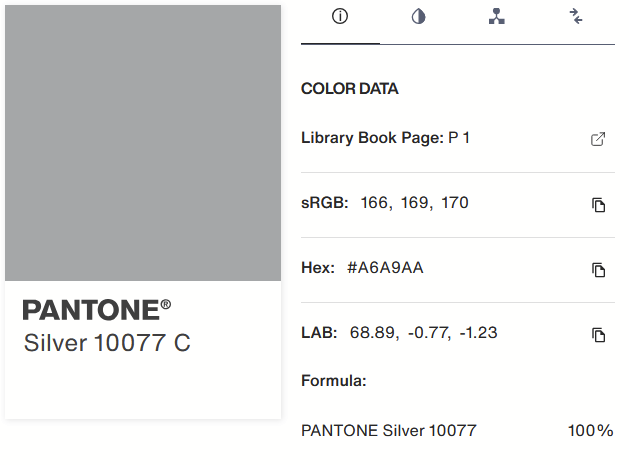
Task: Click the Silver 10077 C name label
Action: click(x=107, y=343)
